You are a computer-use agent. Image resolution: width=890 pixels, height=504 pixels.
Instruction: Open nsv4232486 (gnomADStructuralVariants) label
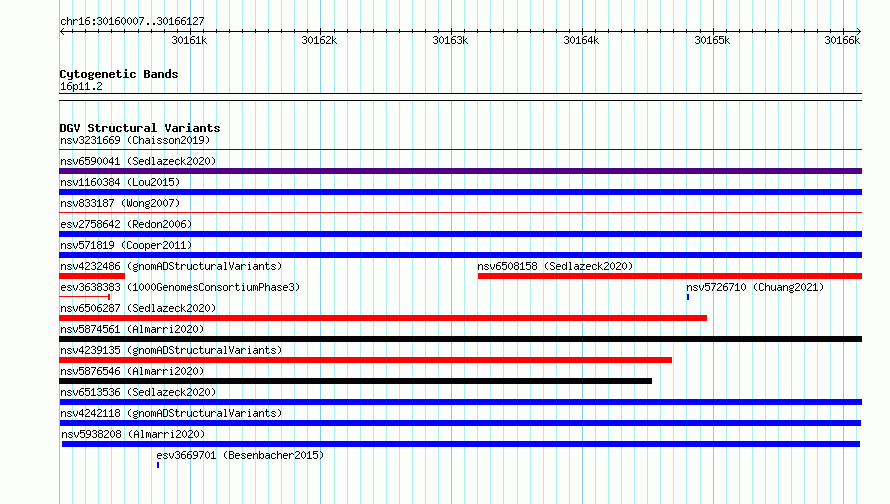click(x=171, y=266)
